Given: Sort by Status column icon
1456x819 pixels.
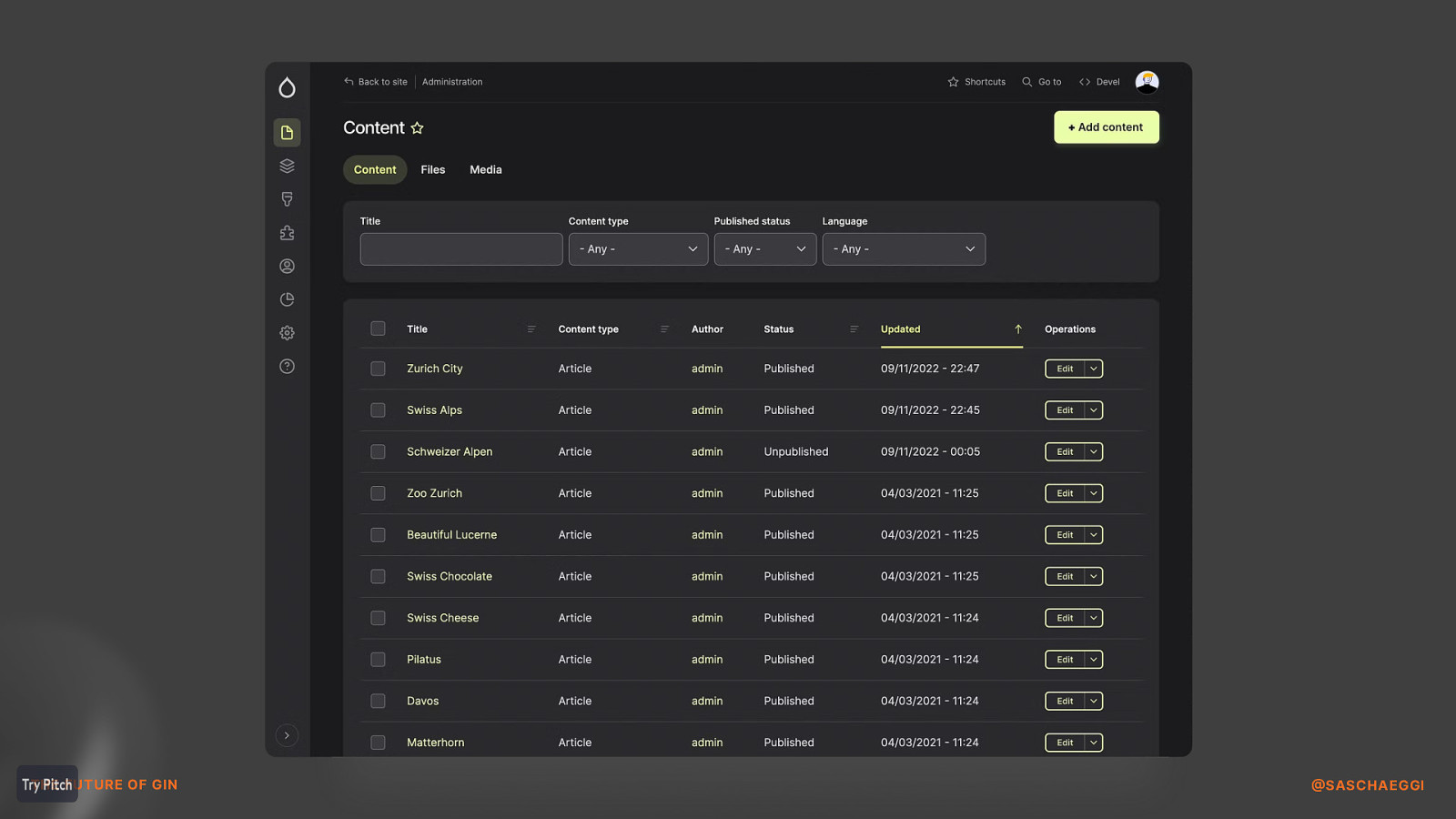Looking at the screenshot, I should tap(854, 329).
